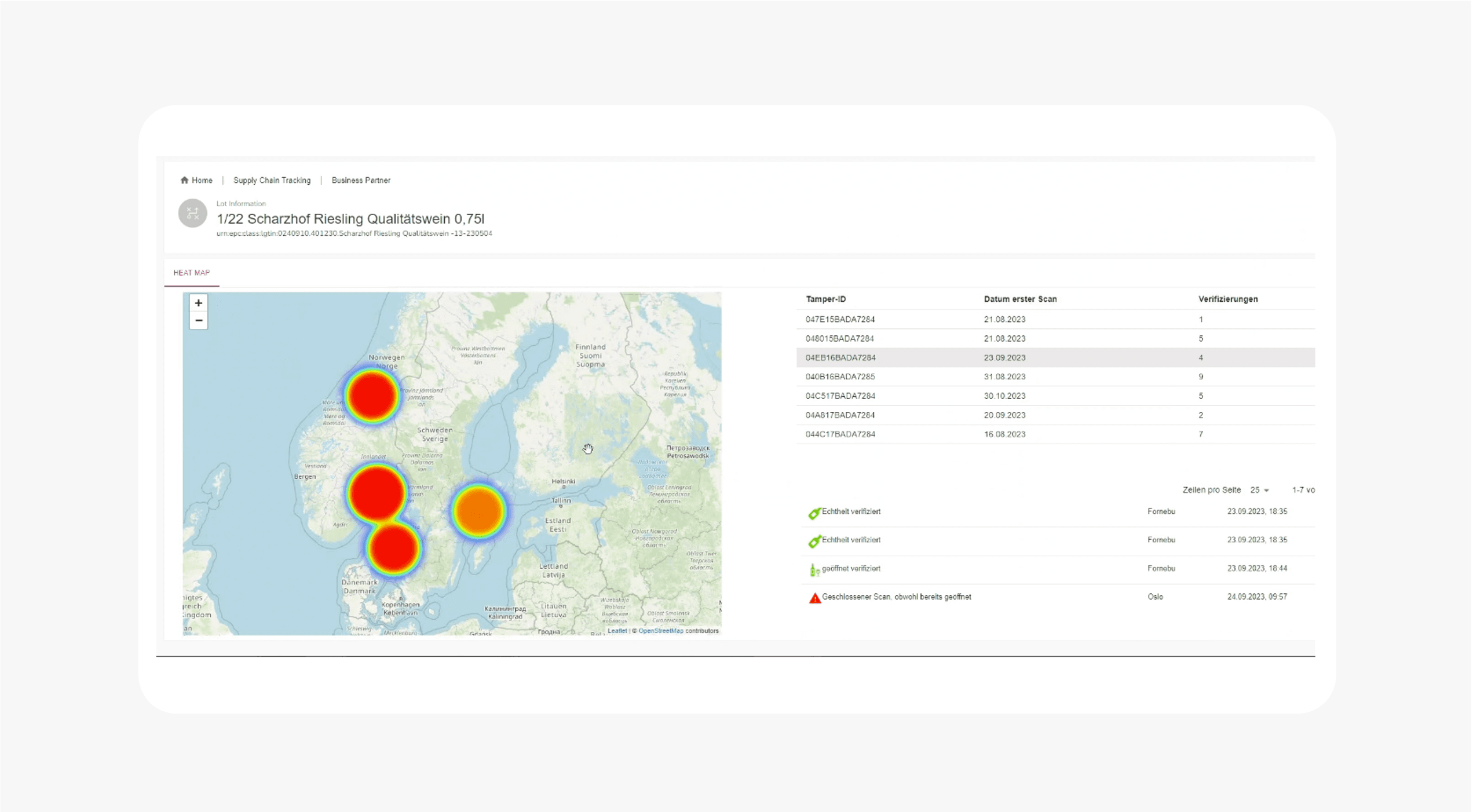Click the Home house icon

pyautogui.click(x=184, y=180)
